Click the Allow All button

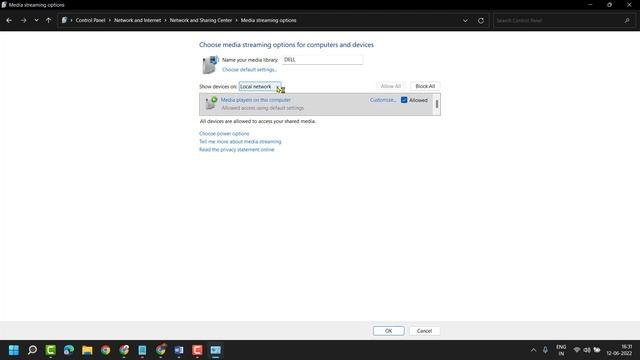pos(391,86)
